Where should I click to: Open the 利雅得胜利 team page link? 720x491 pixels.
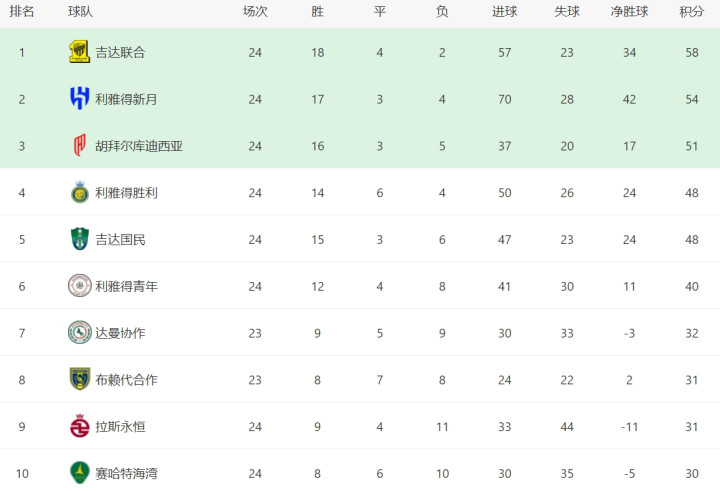(126, 192)
